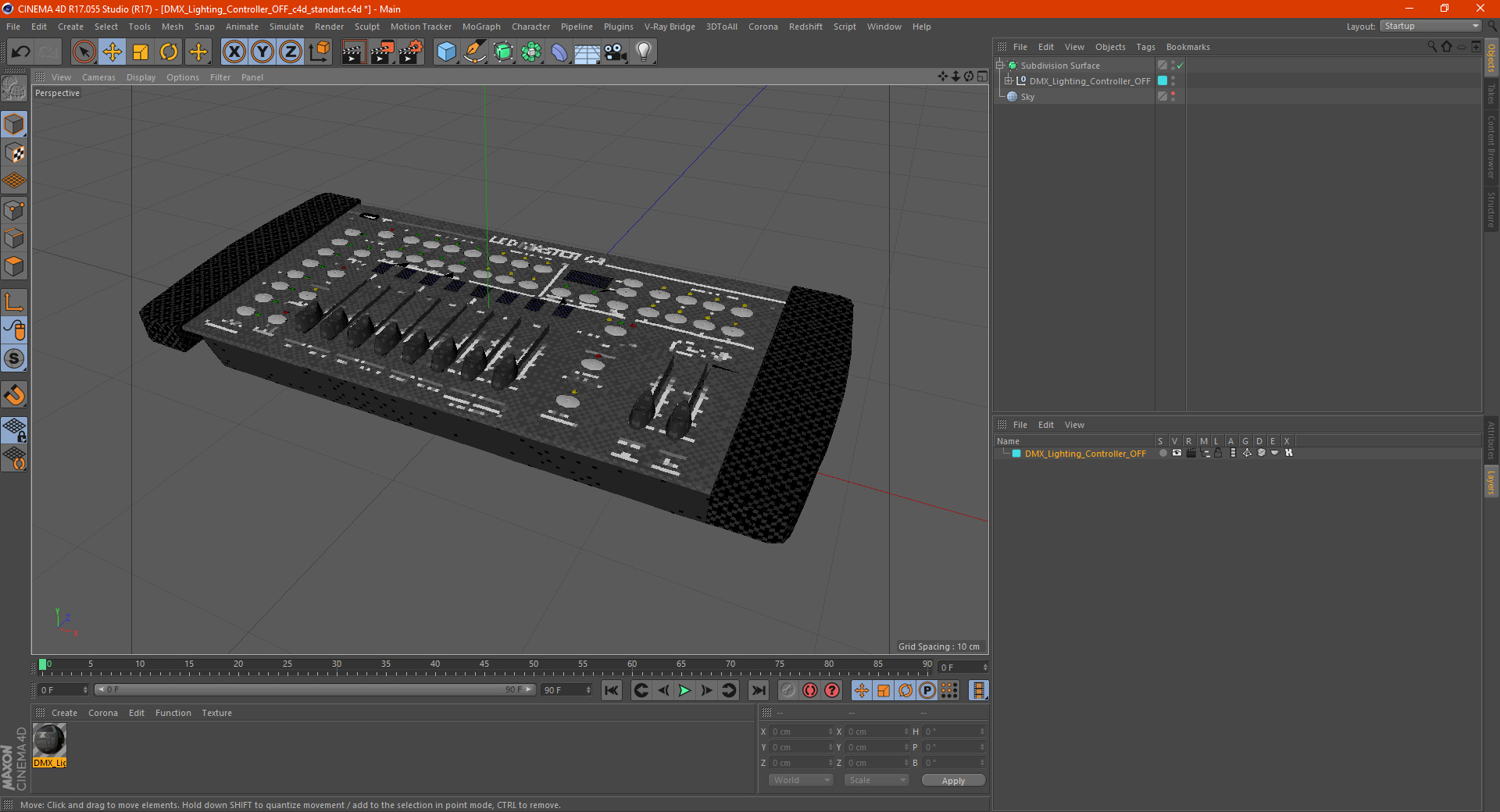Toggle X axis lock

tap(234, 52)
